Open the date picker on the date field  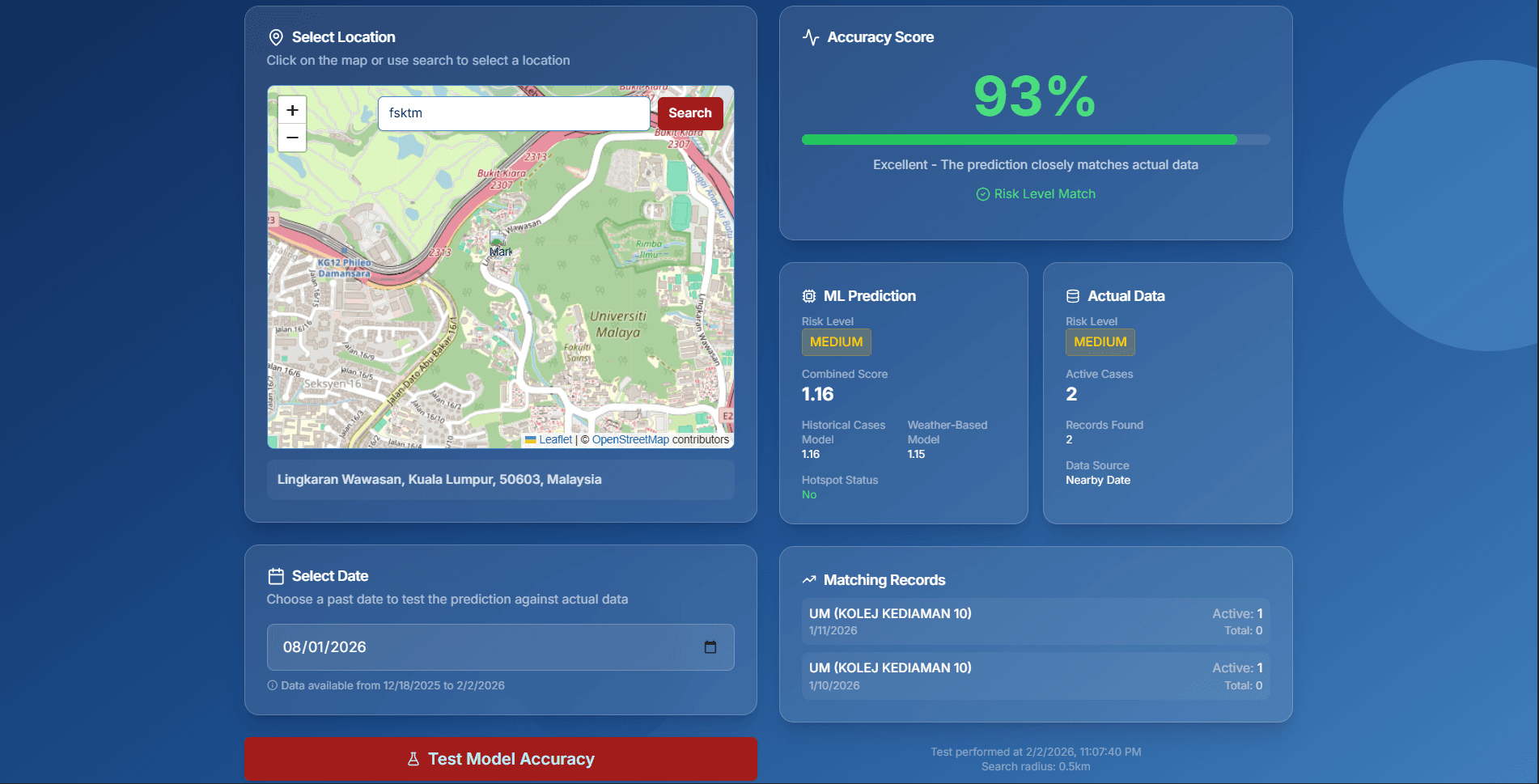tap(710, 646)
